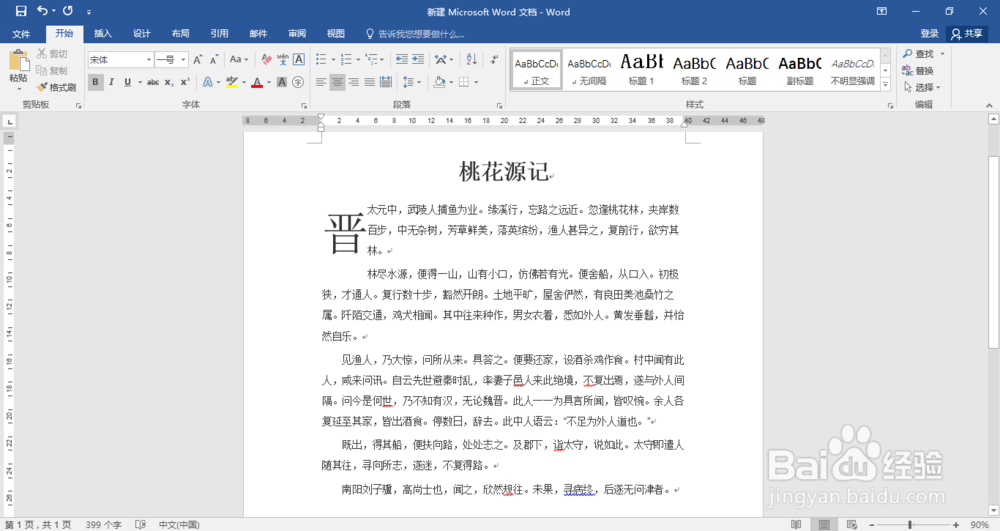Image resolution: width=1000 pixels, height=531 pixels.
Task: Open the font name dropdown (宋体)
Action: coord(149,59)
